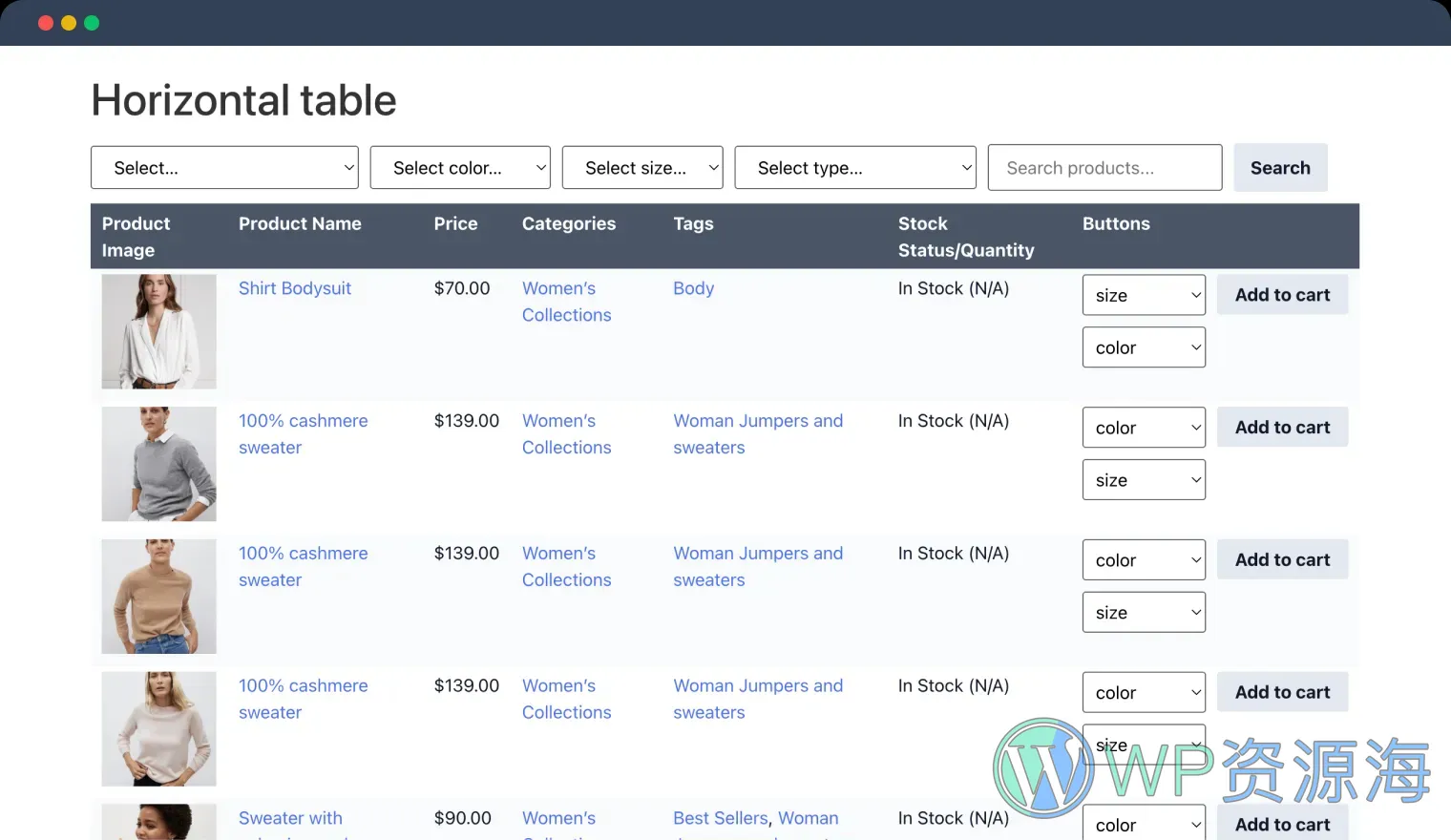Open the Shirt Bodysuit product link

pyautogui.click(x=294, y=288)
